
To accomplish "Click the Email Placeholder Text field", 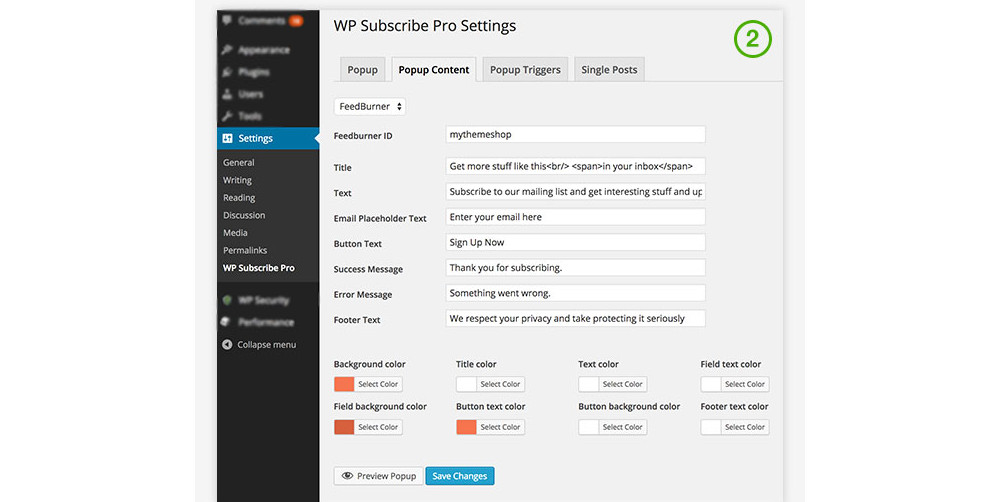I will point(575,217).
